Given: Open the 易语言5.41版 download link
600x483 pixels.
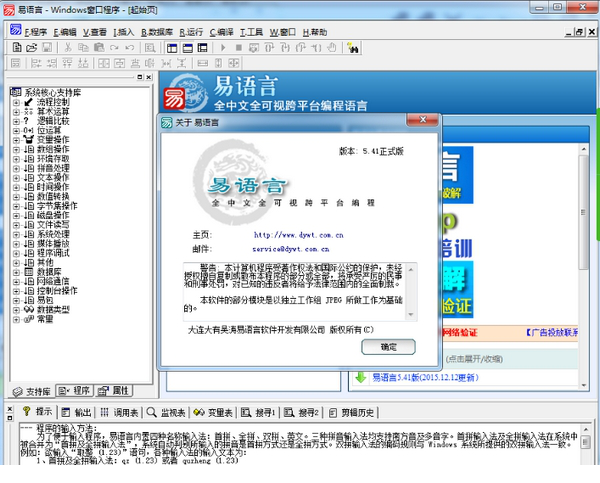Looking at the screenshot, I should click(425, 378).
